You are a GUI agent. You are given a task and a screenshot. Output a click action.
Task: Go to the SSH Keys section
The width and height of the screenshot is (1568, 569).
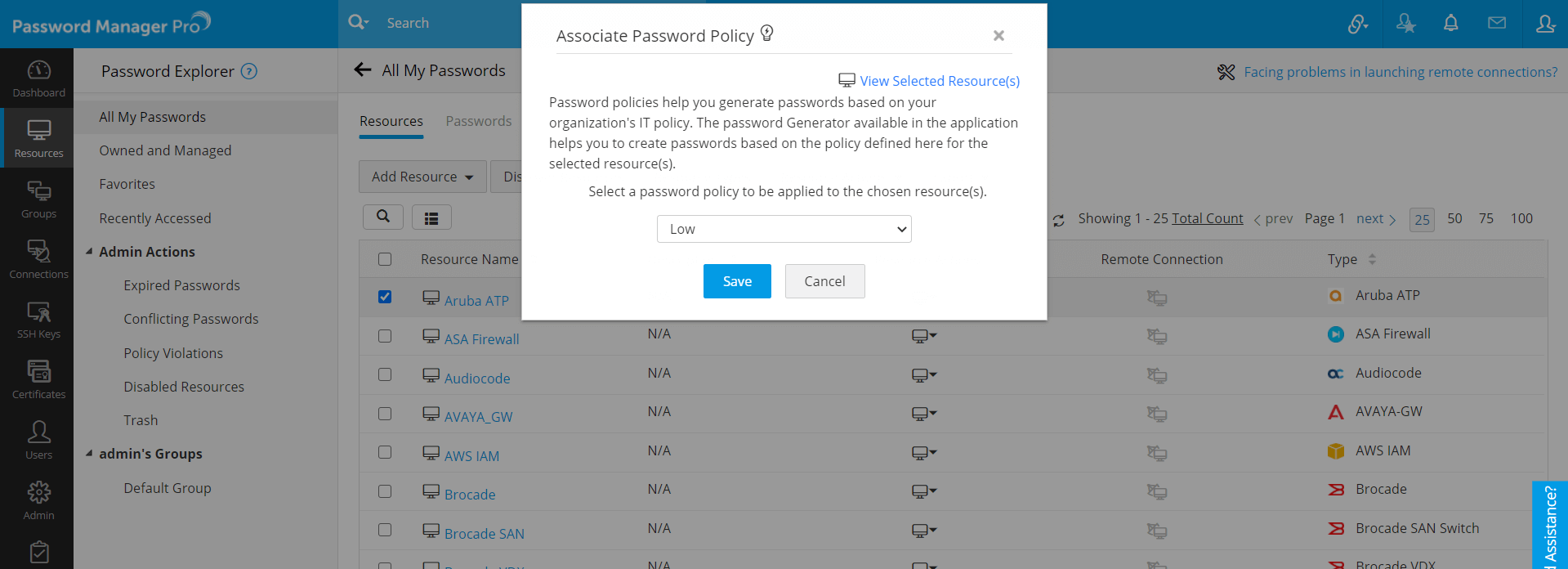coord(38,320)
